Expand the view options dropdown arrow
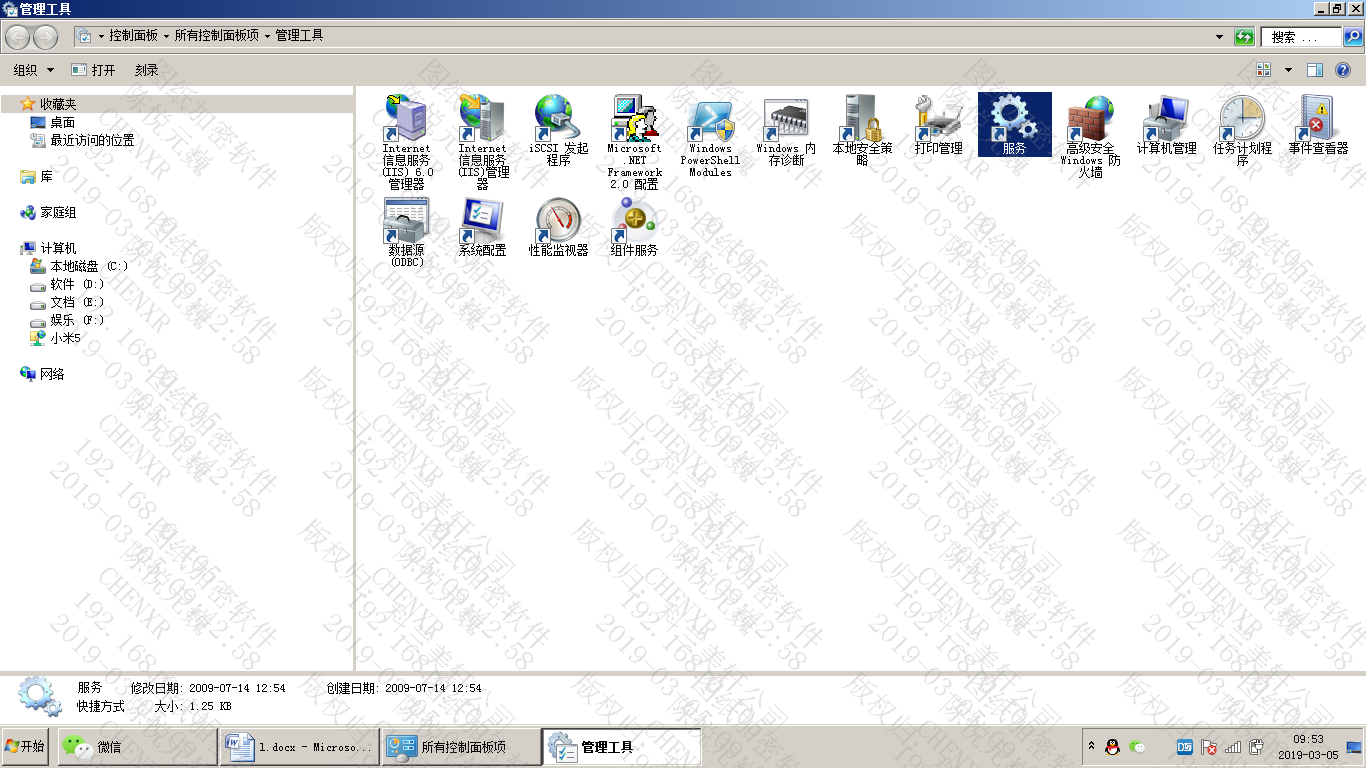The width and height of the screenshot is (1366, 768). 1288,70
